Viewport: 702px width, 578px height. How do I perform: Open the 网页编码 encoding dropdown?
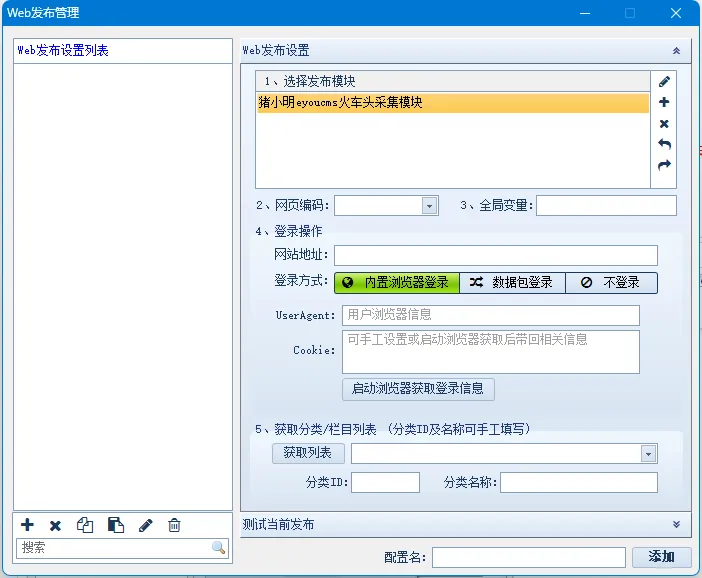click(429, 205)
